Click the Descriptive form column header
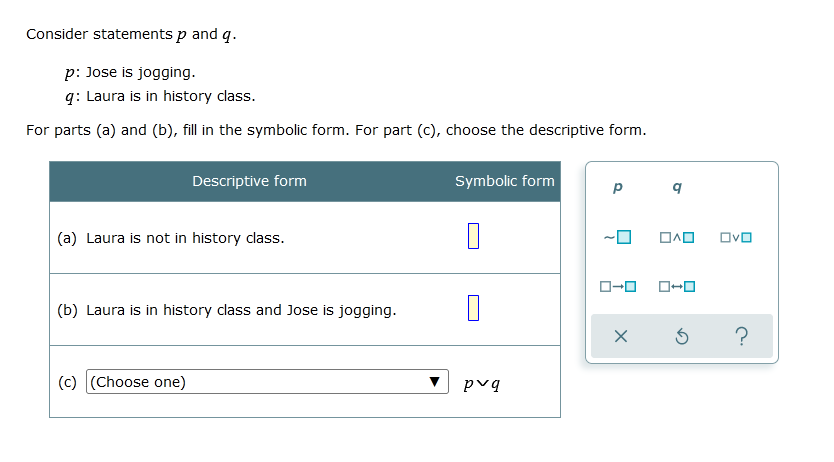Screen dimensions: 834x462 (249, 181)
